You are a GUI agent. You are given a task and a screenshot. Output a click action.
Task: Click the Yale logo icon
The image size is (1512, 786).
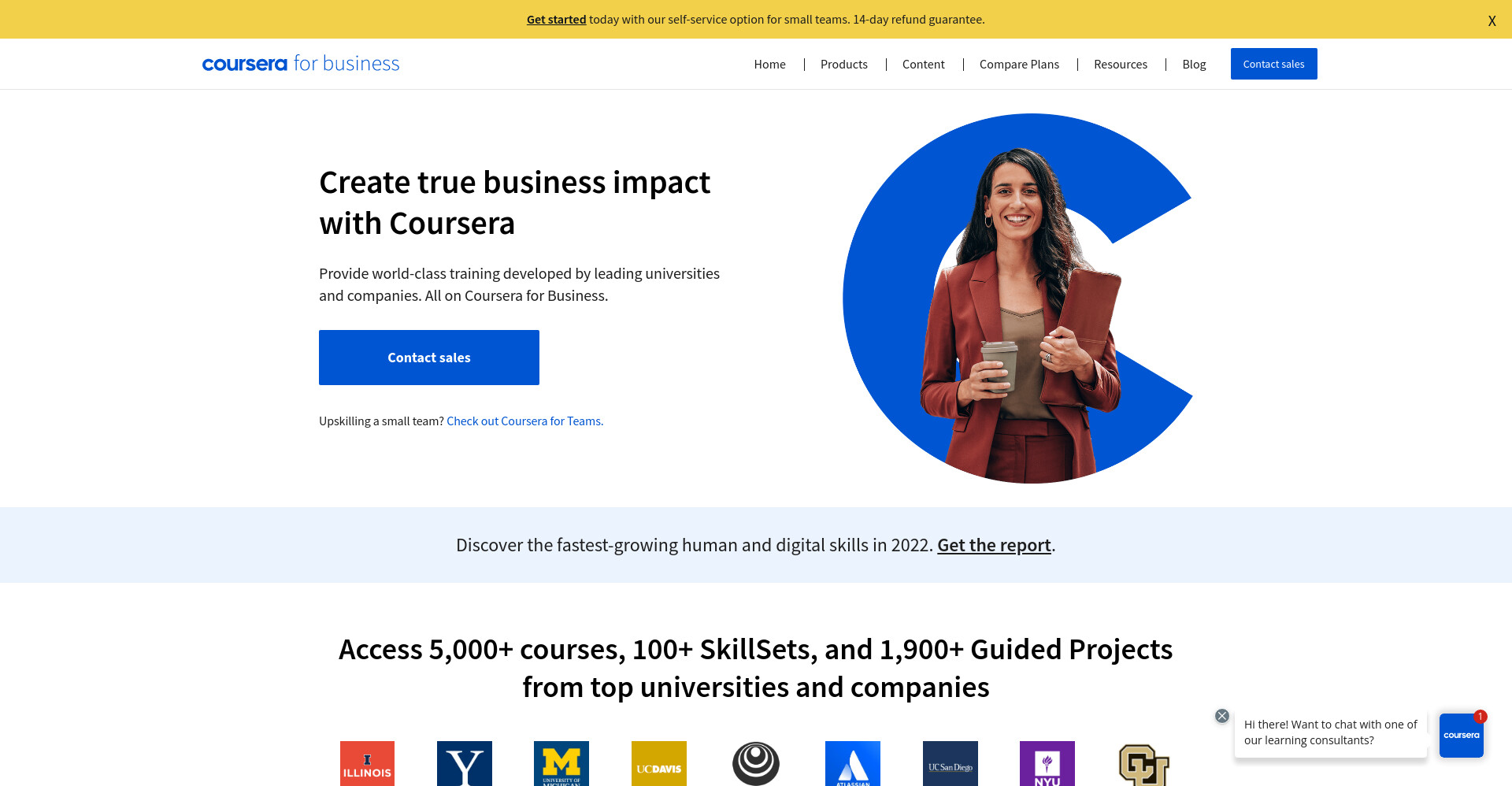465,763
